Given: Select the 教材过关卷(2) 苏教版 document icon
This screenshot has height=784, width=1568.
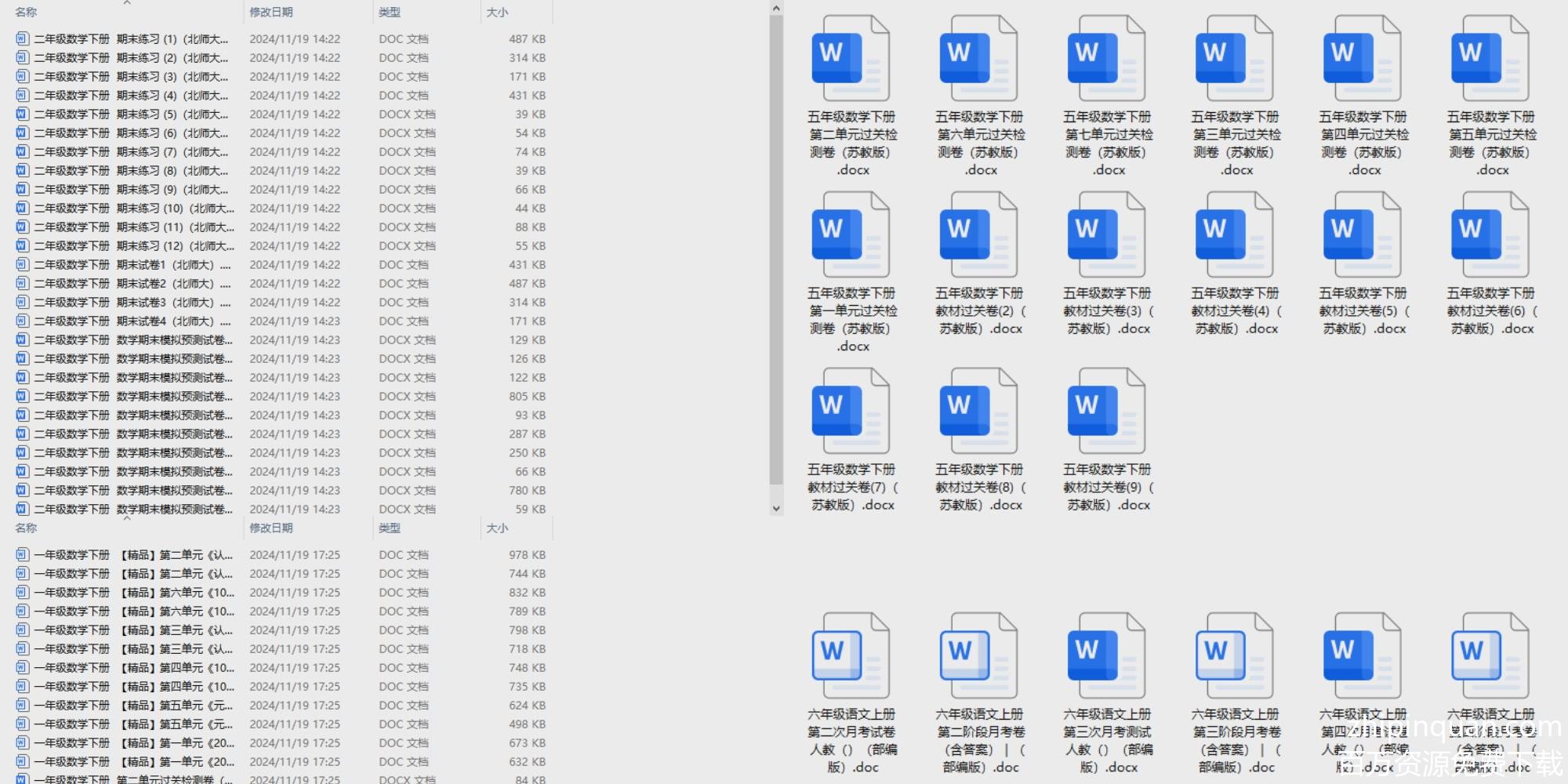Looking at the screenshot, I should [978, 235].
